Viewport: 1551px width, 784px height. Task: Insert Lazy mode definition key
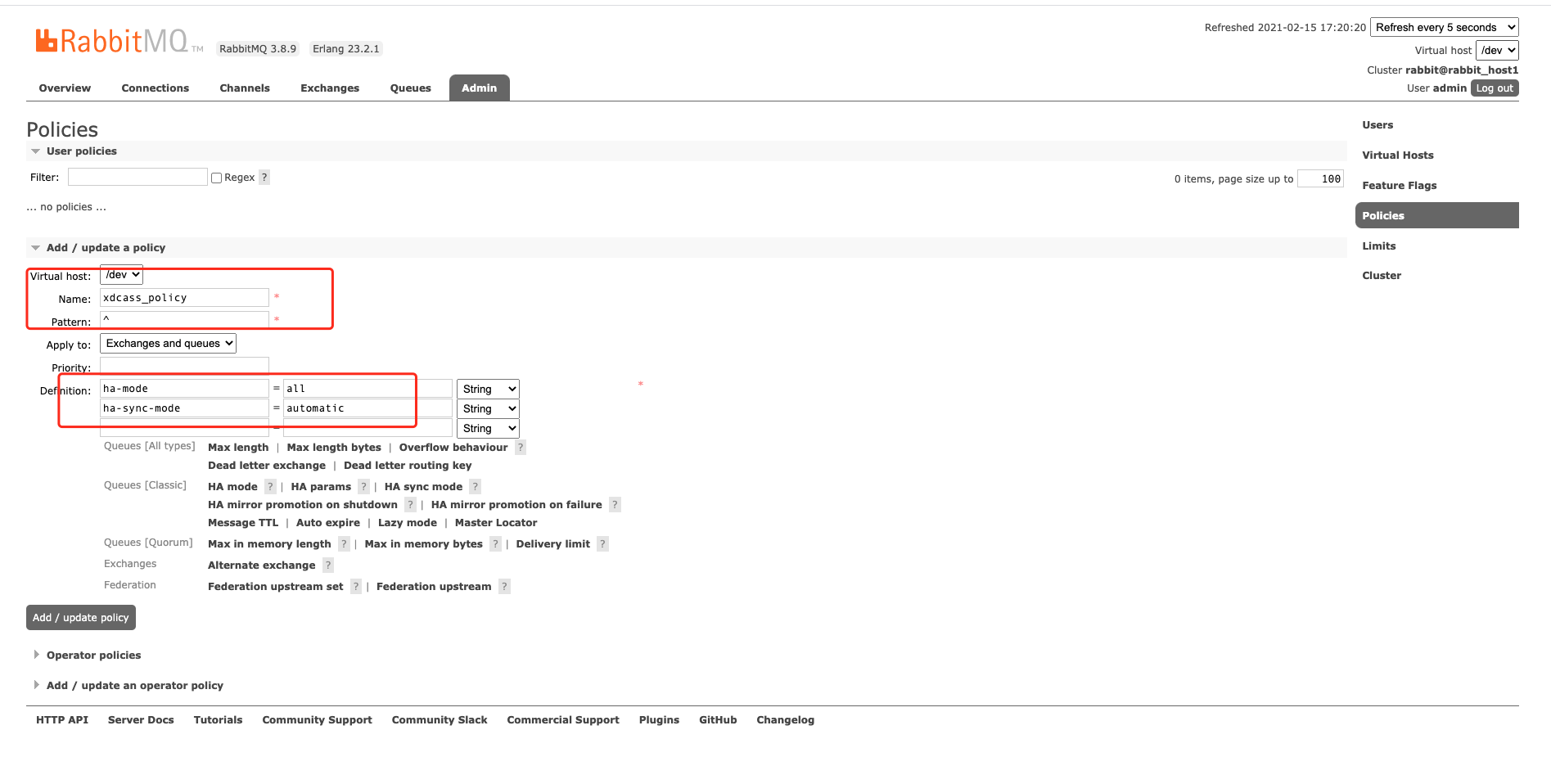(x=408, y=523)
